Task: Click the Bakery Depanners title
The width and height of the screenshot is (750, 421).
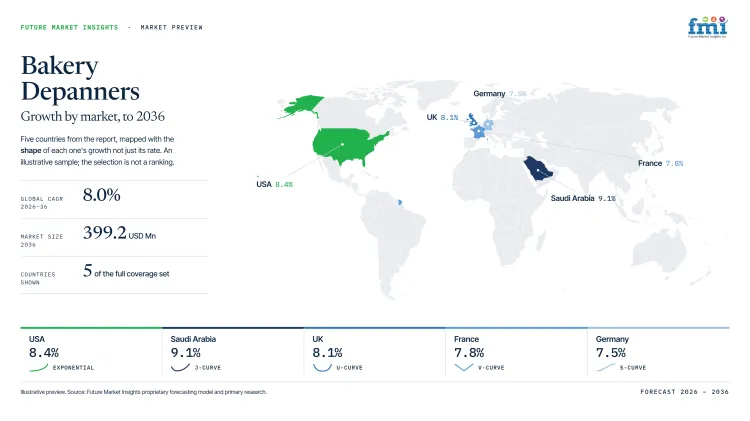Action: point(80,78)
